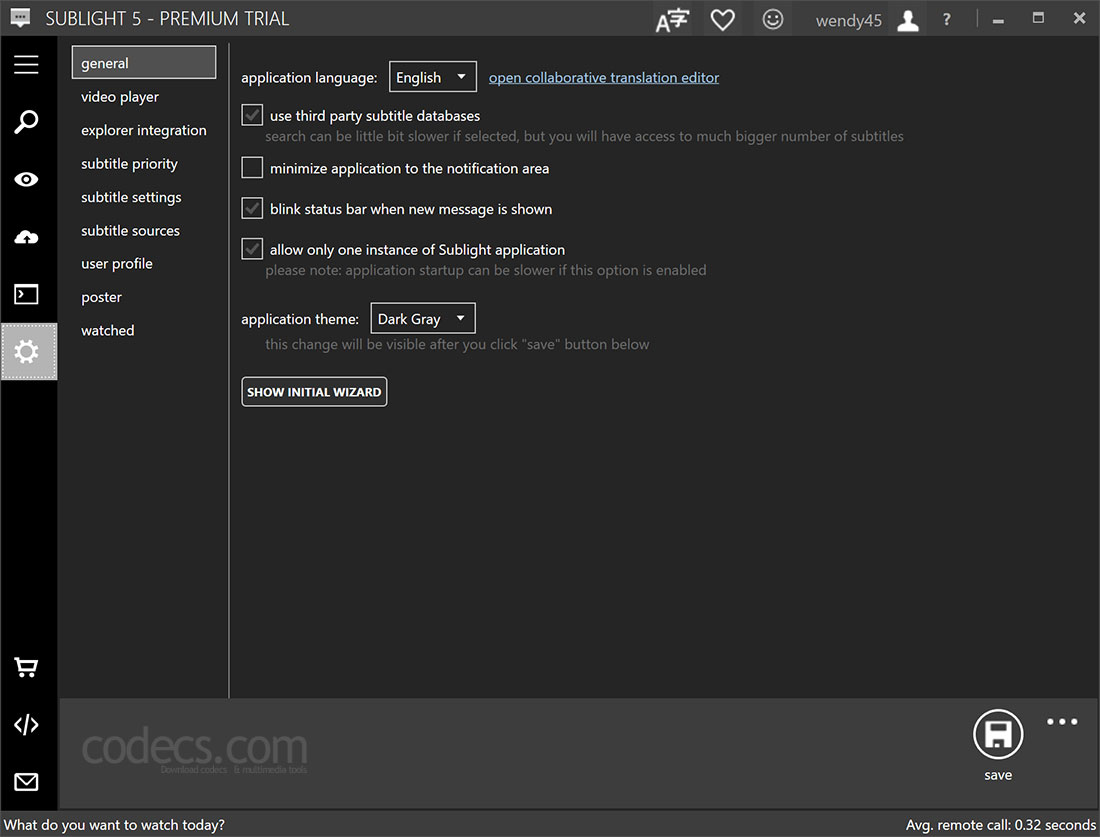
Task: Click the save floppy disk button
Action: pos(998,734)
